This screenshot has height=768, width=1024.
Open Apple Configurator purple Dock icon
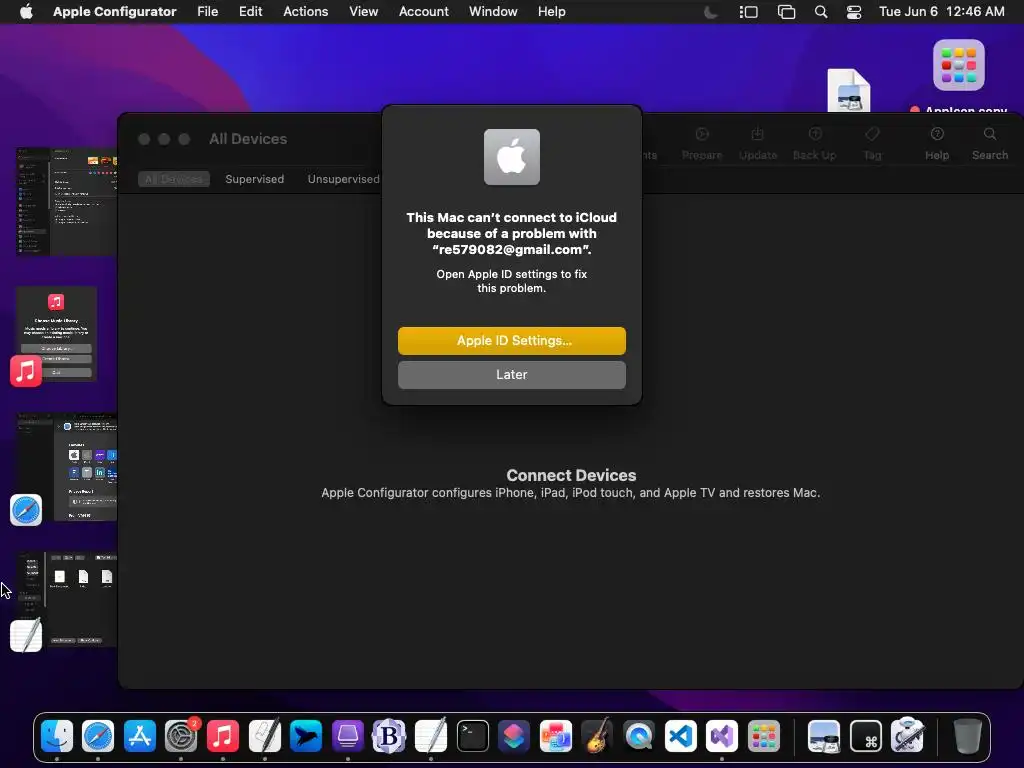(347, 737)
